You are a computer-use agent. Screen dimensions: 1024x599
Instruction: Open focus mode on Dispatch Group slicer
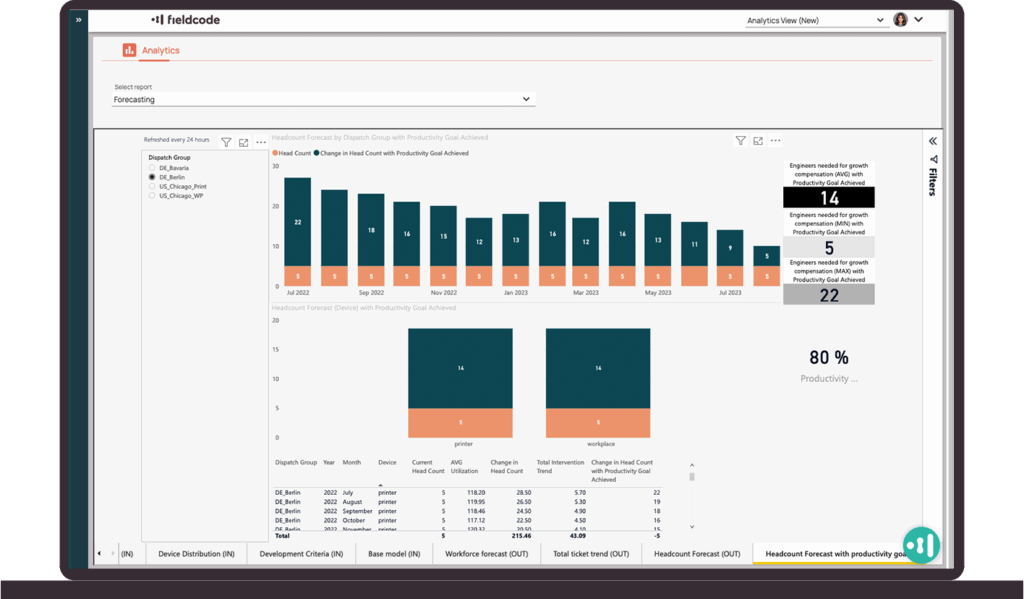tap(243, 142)
